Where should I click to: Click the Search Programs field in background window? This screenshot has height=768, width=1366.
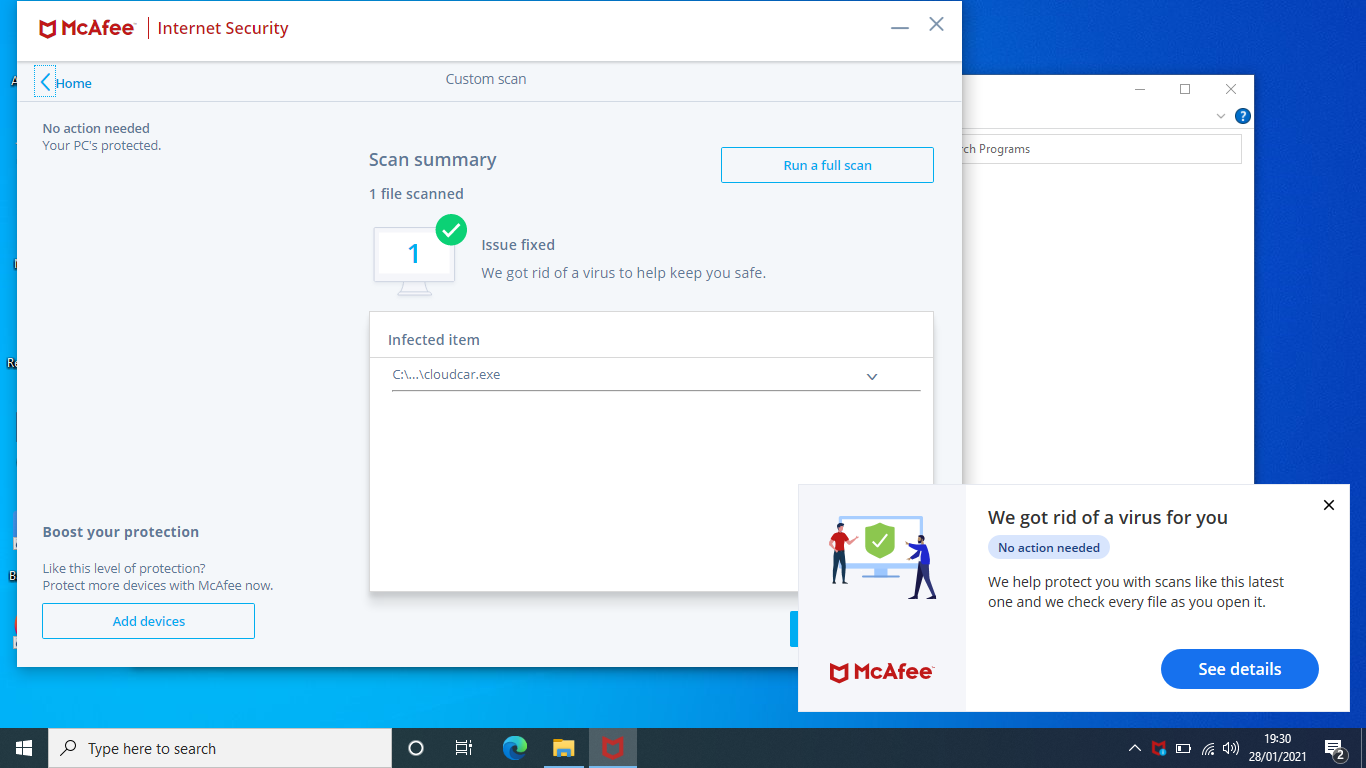(x=1101, y=149)
